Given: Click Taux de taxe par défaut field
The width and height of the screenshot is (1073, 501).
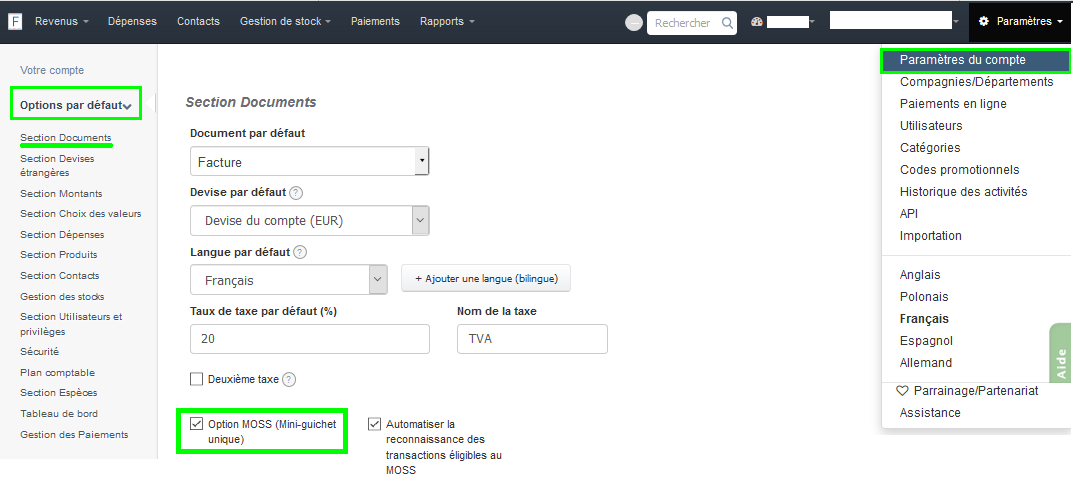Looking at the screenshot, I should [309, 339].
